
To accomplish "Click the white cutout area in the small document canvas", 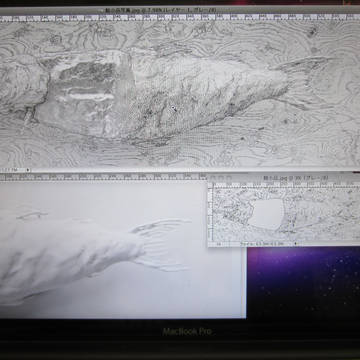I will (266, 214).
